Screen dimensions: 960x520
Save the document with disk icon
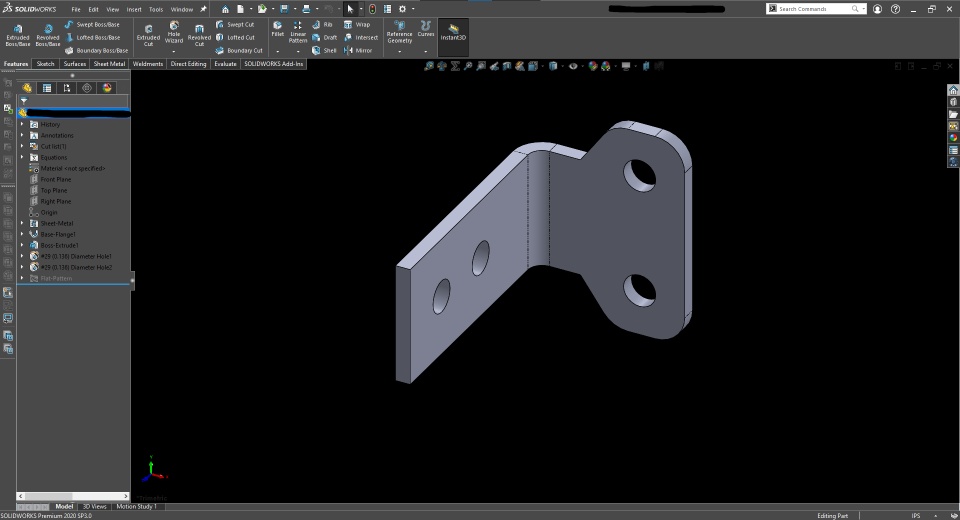pos(284,9)
